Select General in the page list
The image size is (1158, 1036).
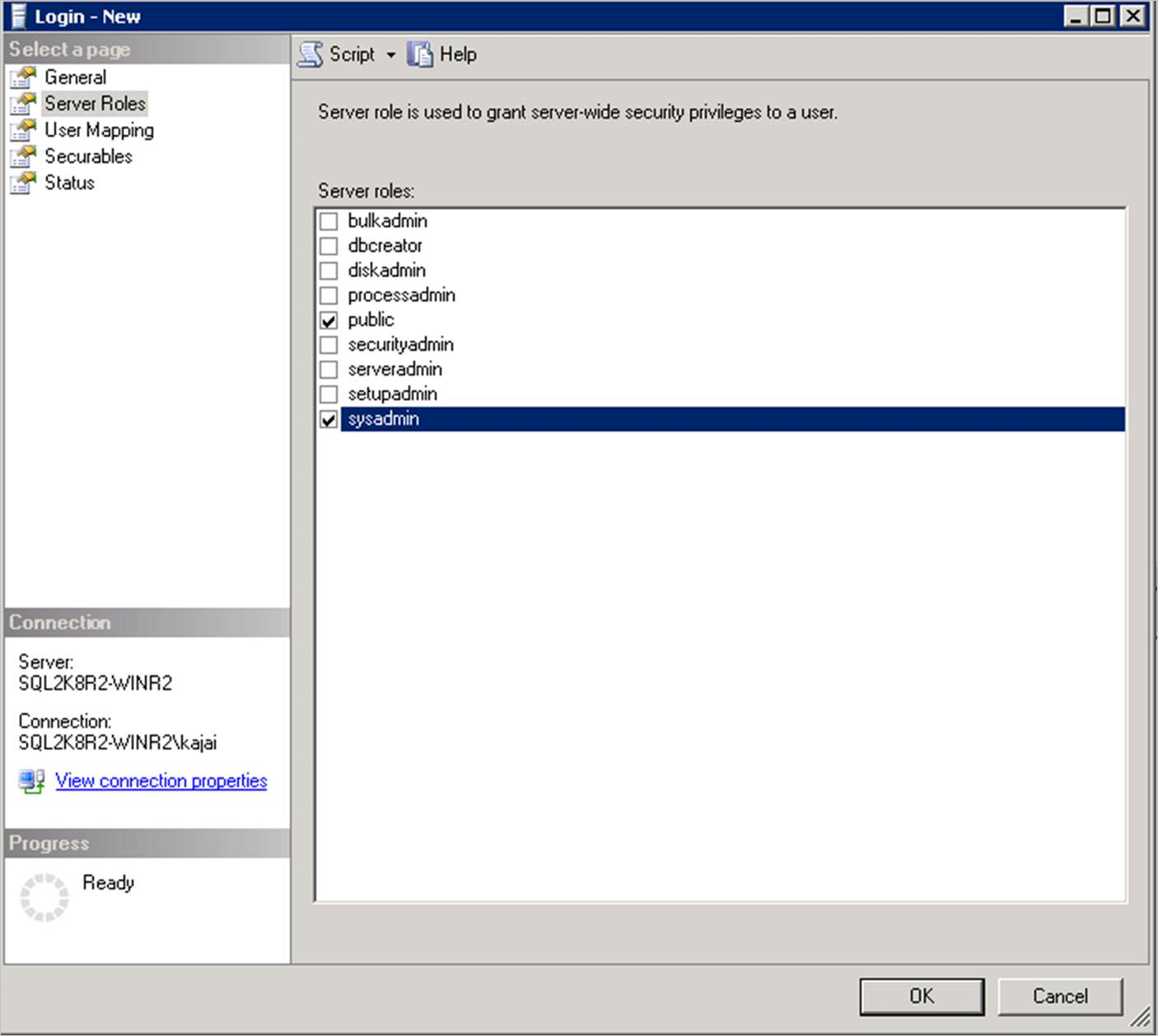pos(76,76)
